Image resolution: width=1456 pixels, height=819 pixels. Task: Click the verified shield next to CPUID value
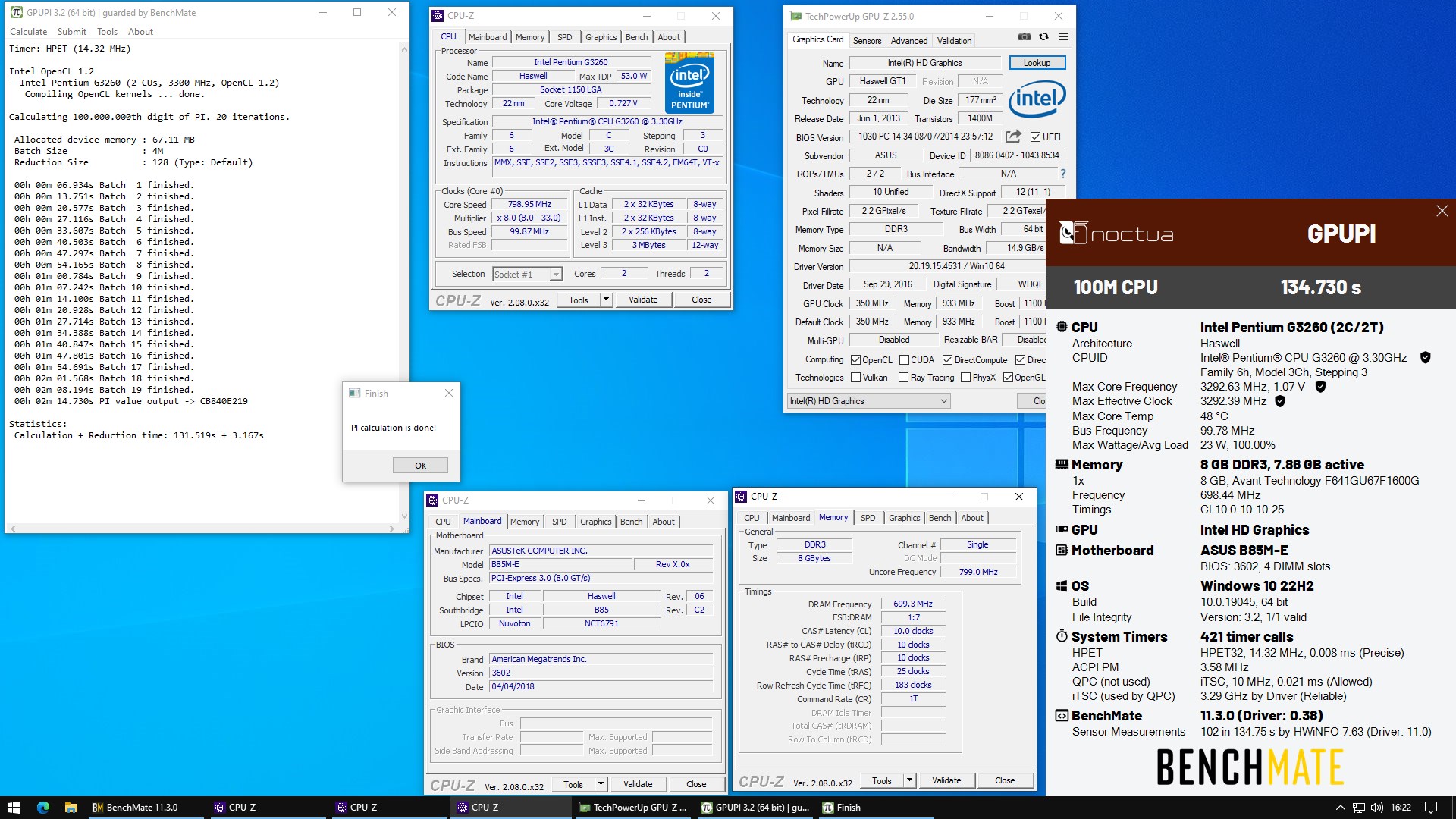1425,357
